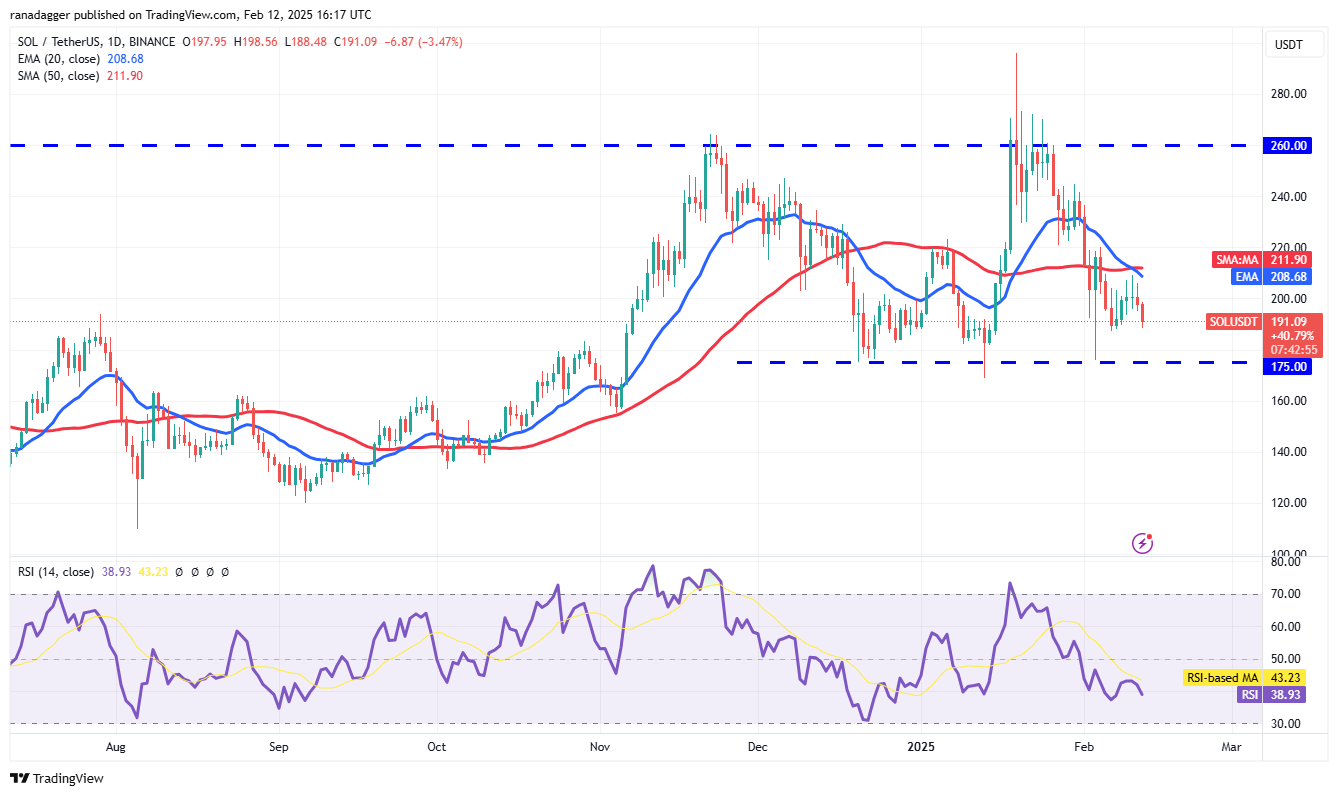Click the purple lightning boost icon
Image resolution: width=1338 pixels, height=796 pixels.
tap(1141, 544)
